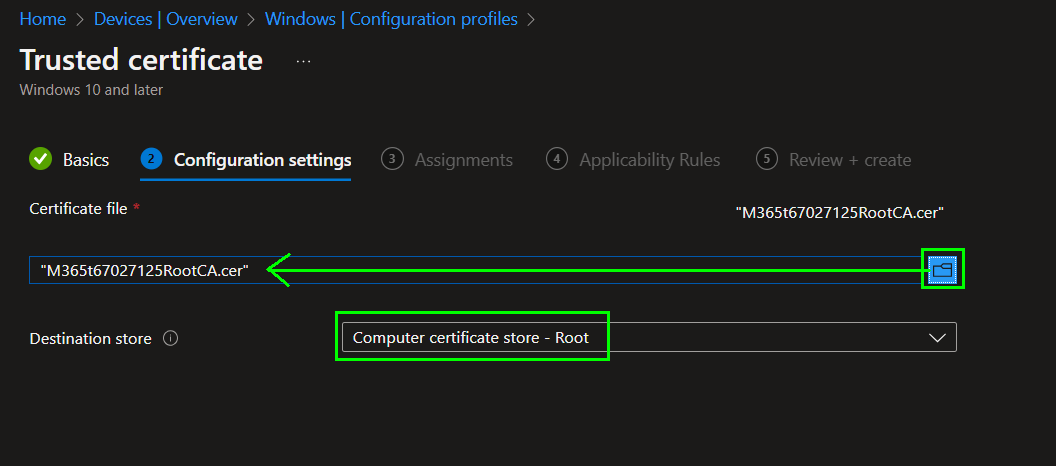
Task: Navigate to the Home breadcrumb
Action: tap(42, 19)
